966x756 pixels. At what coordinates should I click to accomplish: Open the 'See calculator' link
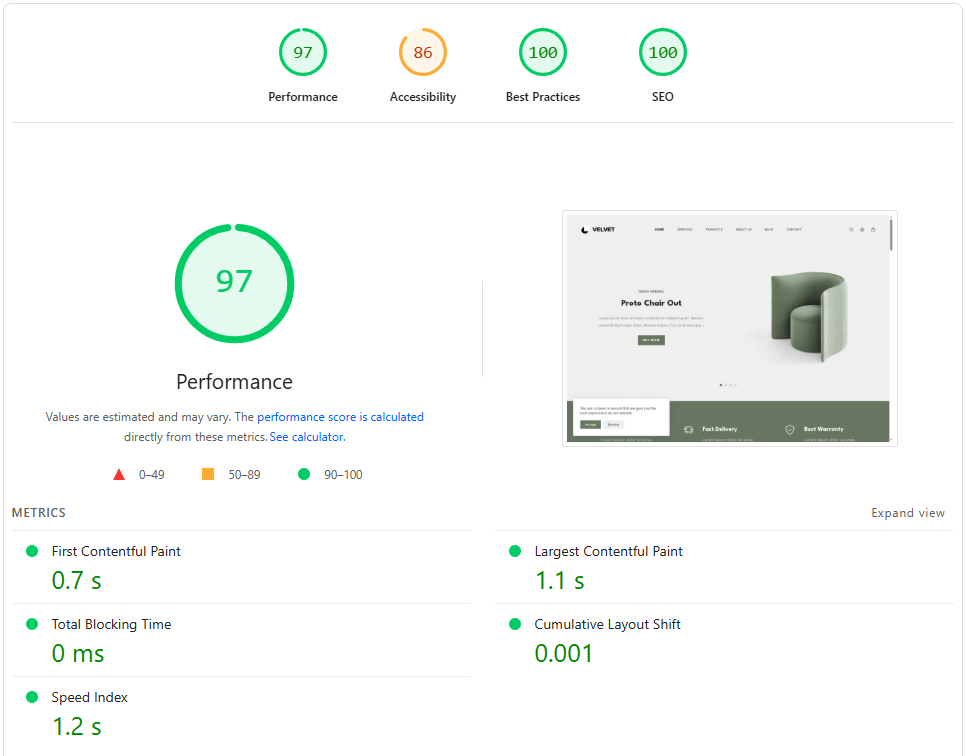coord(306,437)
